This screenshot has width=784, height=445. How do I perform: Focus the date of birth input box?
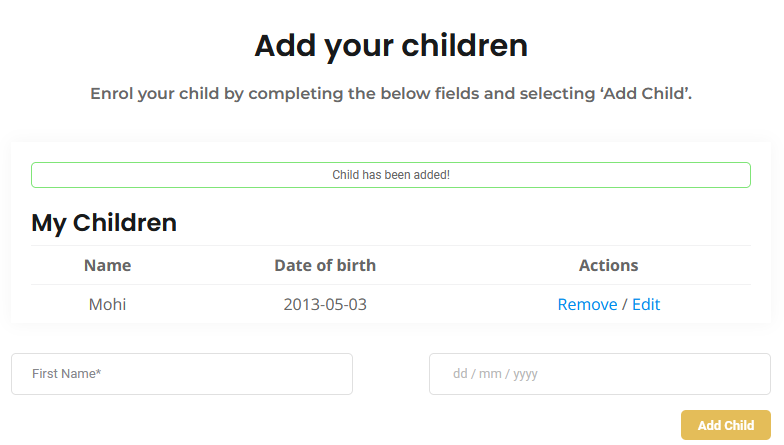point(600,374)
